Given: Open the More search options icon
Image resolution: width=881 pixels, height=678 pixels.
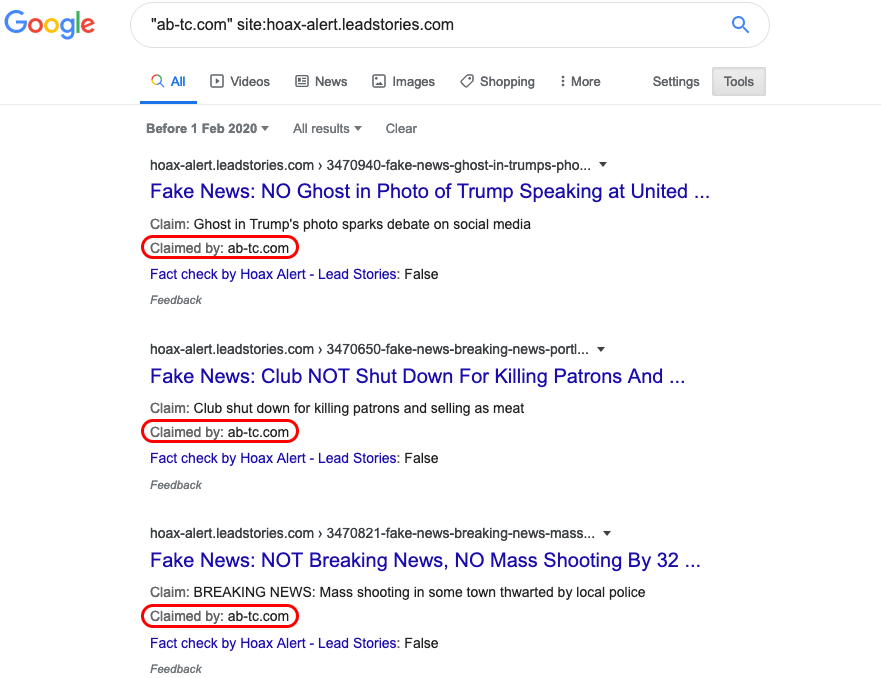Looking at the screenshot, I should 563,81.
